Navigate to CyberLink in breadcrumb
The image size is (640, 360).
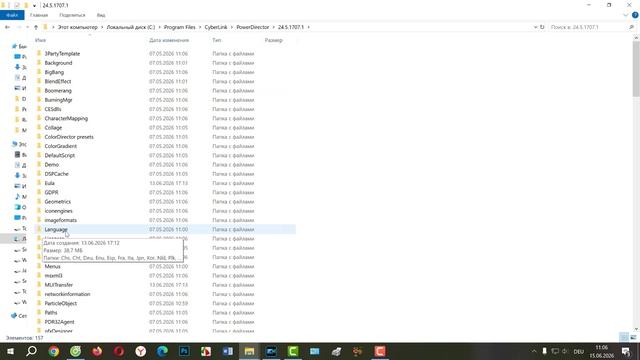pos(216,27)
